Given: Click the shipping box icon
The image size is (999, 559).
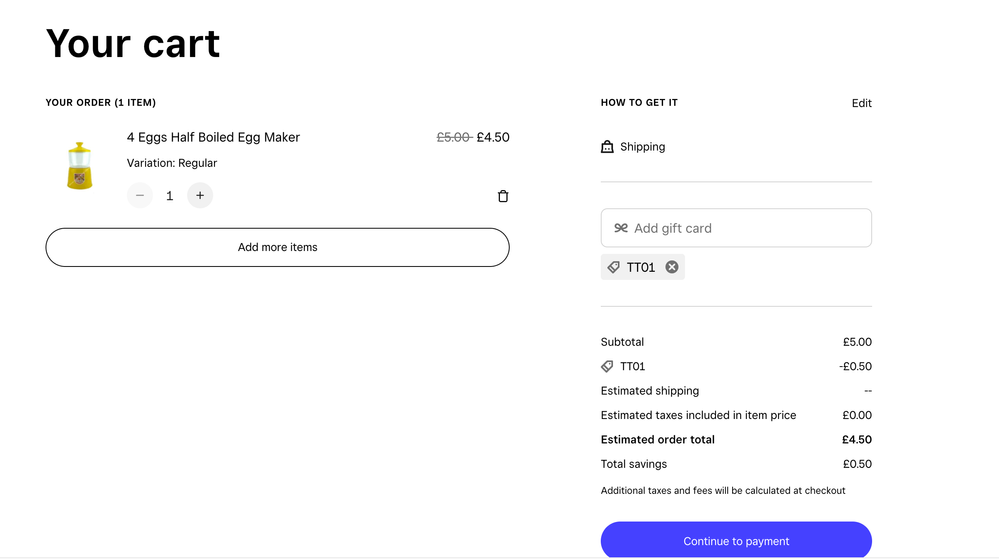Looking at the screenshot, I should [607, 147].
